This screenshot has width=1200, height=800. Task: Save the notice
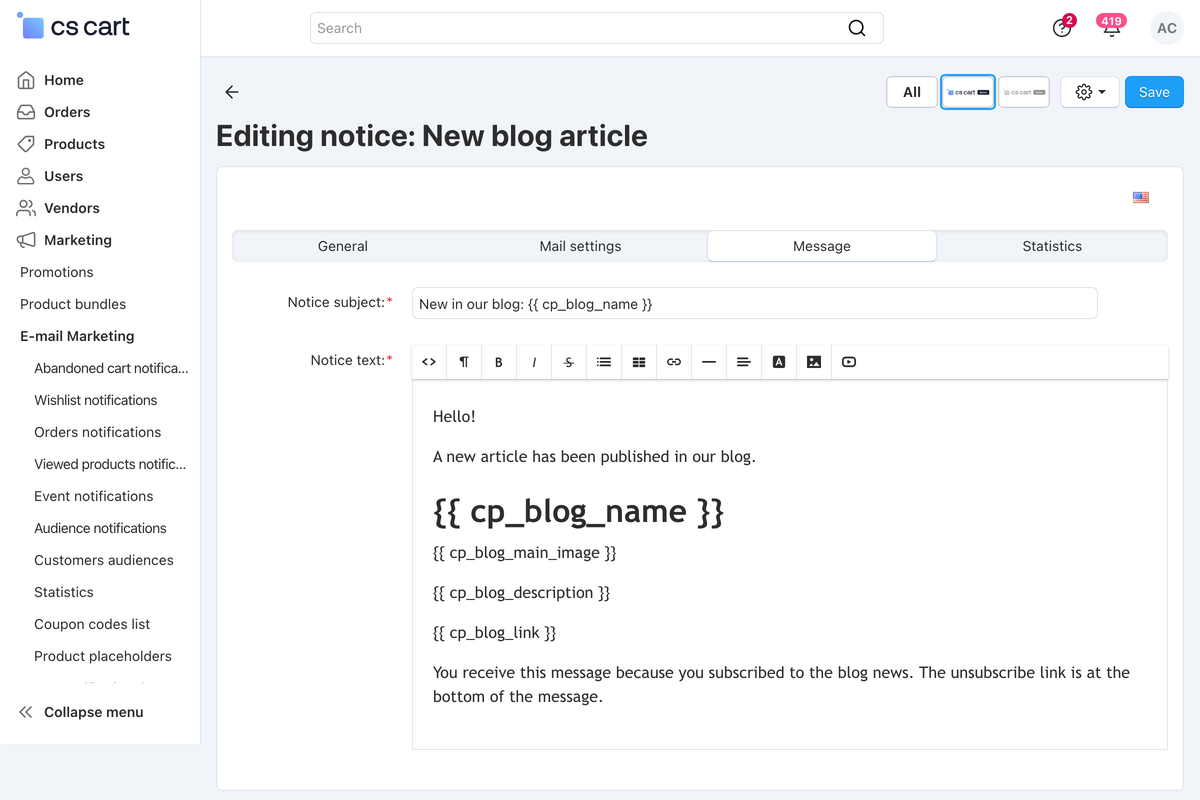tap(1154, 92)
